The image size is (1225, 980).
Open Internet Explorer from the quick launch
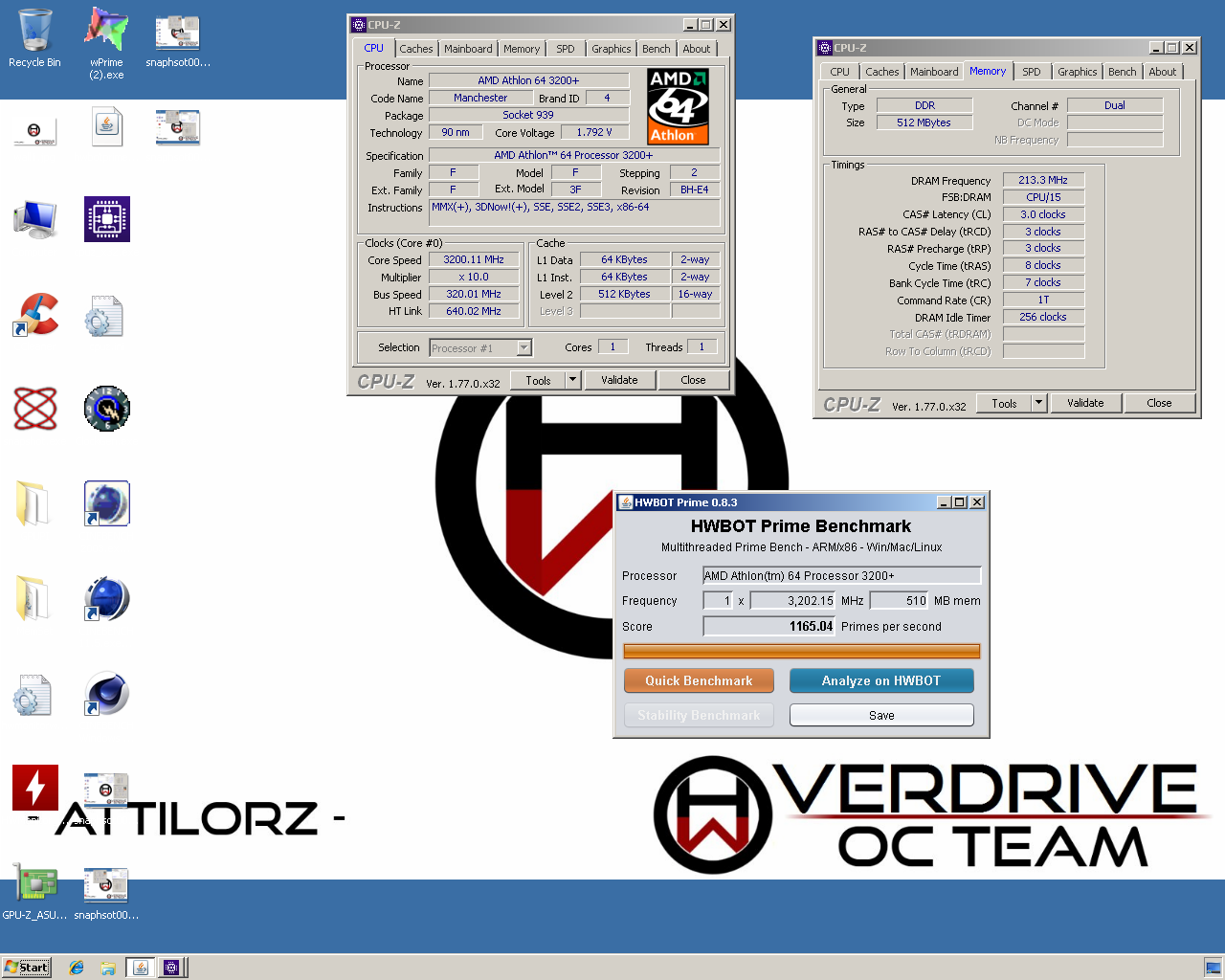point(77,968)
